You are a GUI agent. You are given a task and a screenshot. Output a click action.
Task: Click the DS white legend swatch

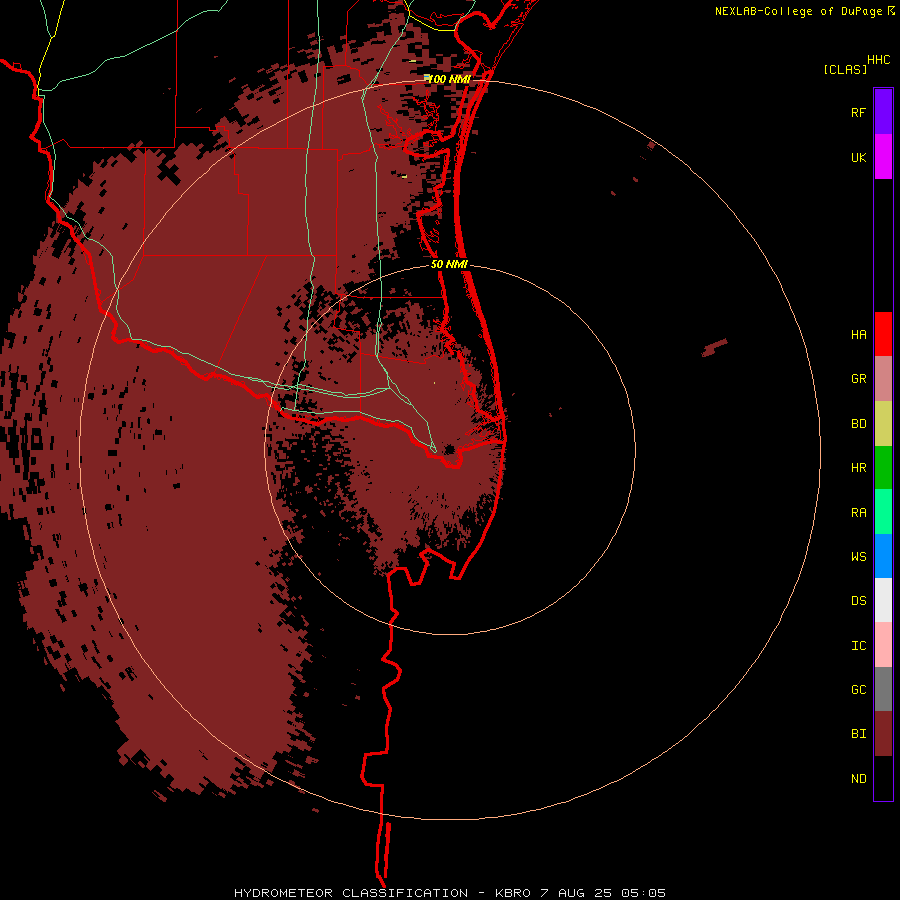[883, 600]
